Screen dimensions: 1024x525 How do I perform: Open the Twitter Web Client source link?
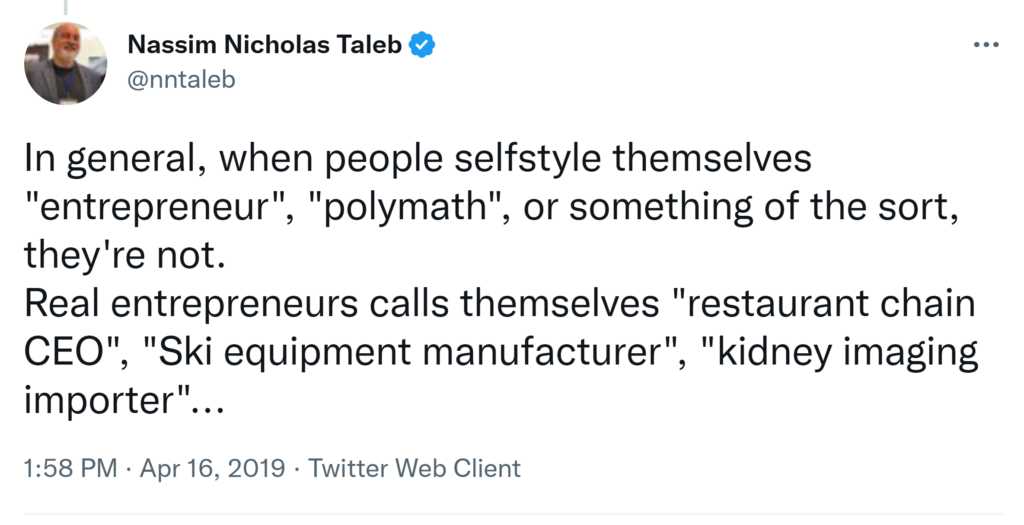(414, 468)
